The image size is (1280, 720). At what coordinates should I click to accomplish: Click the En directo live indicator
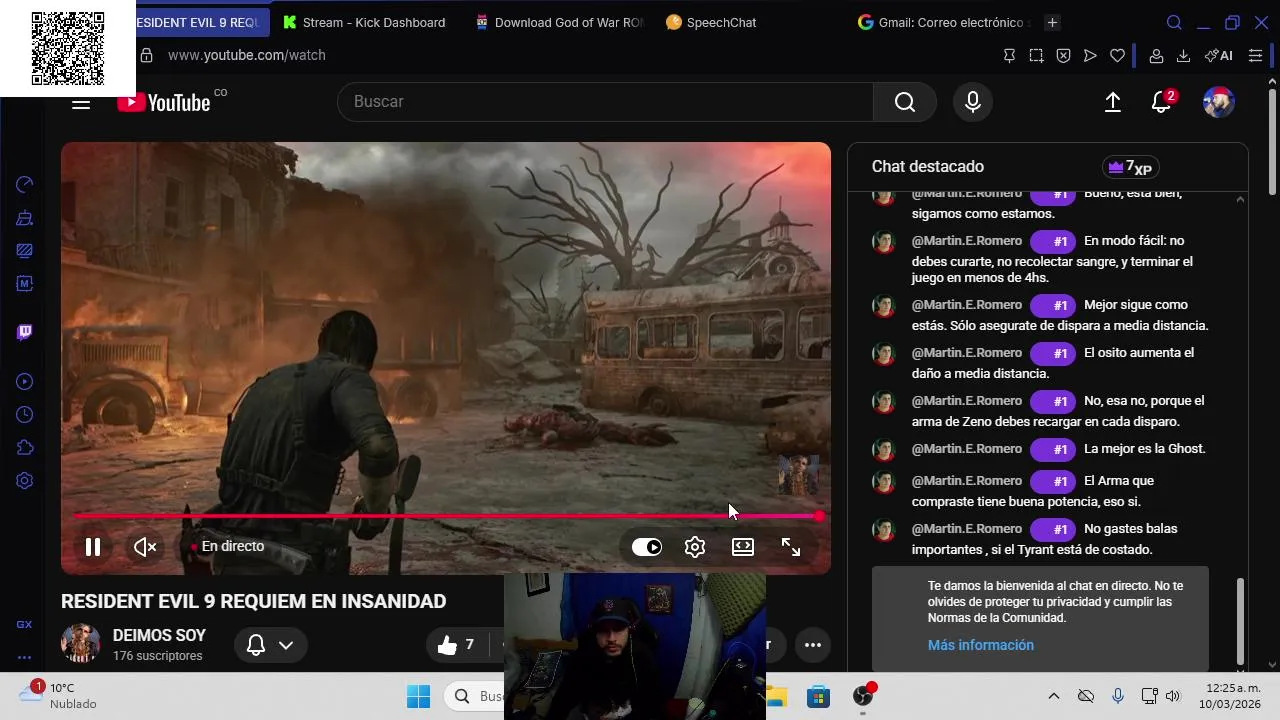228,547
